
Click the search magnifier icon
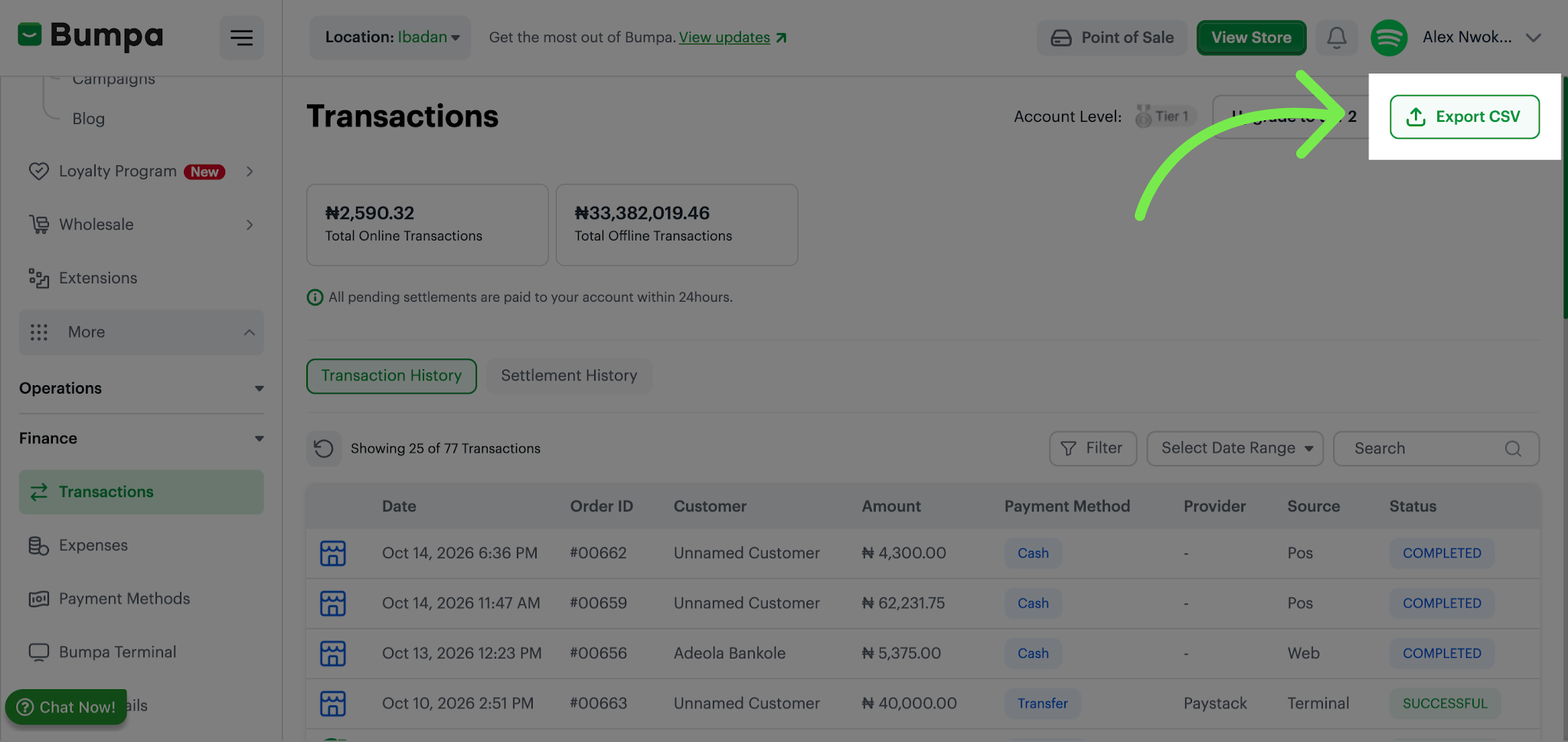click(1513, 449)
